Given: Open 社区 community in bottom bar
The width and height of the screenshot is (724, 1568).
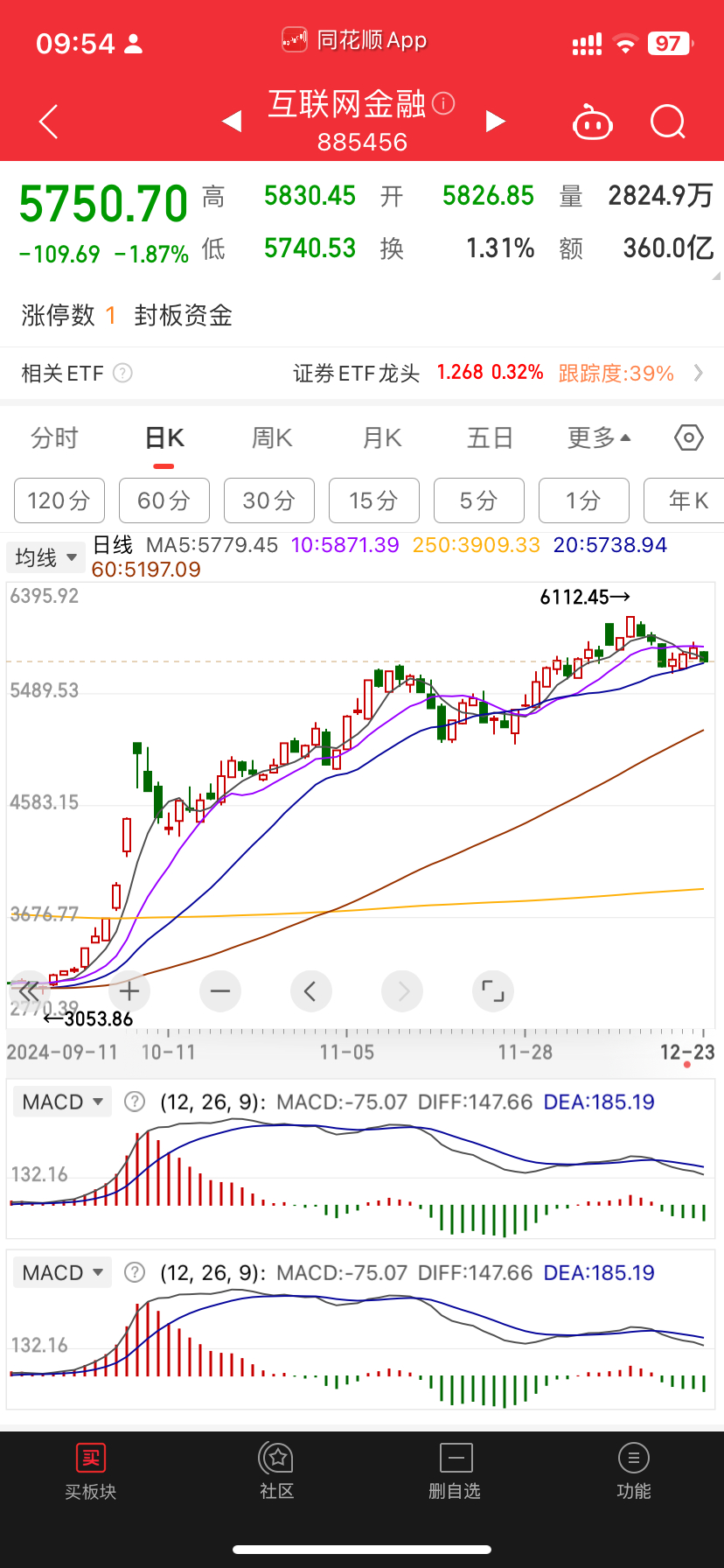Looking at the screenshot, I should tap(277, 1471).
